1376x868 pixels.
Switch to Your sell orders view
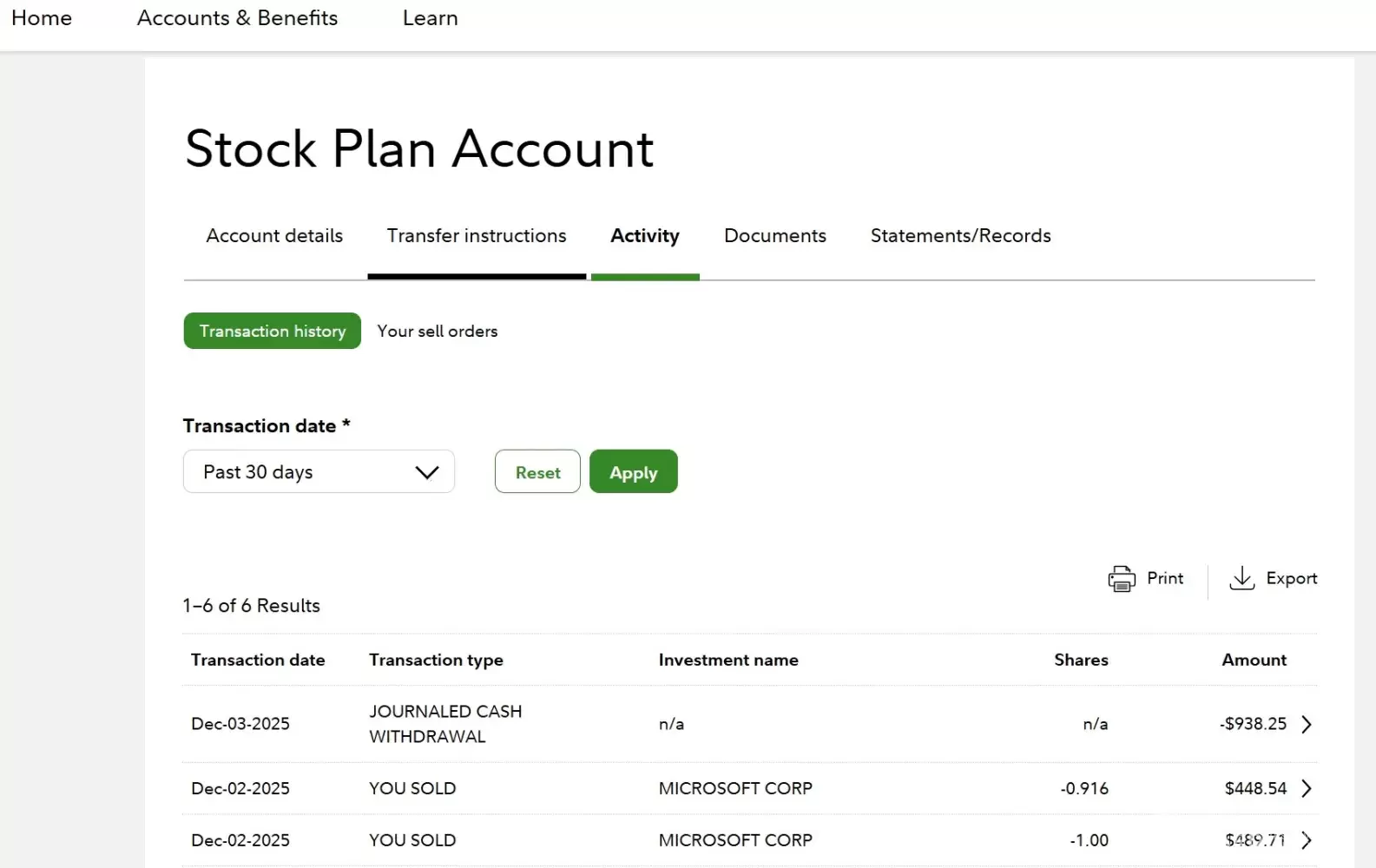pos(437,332)
